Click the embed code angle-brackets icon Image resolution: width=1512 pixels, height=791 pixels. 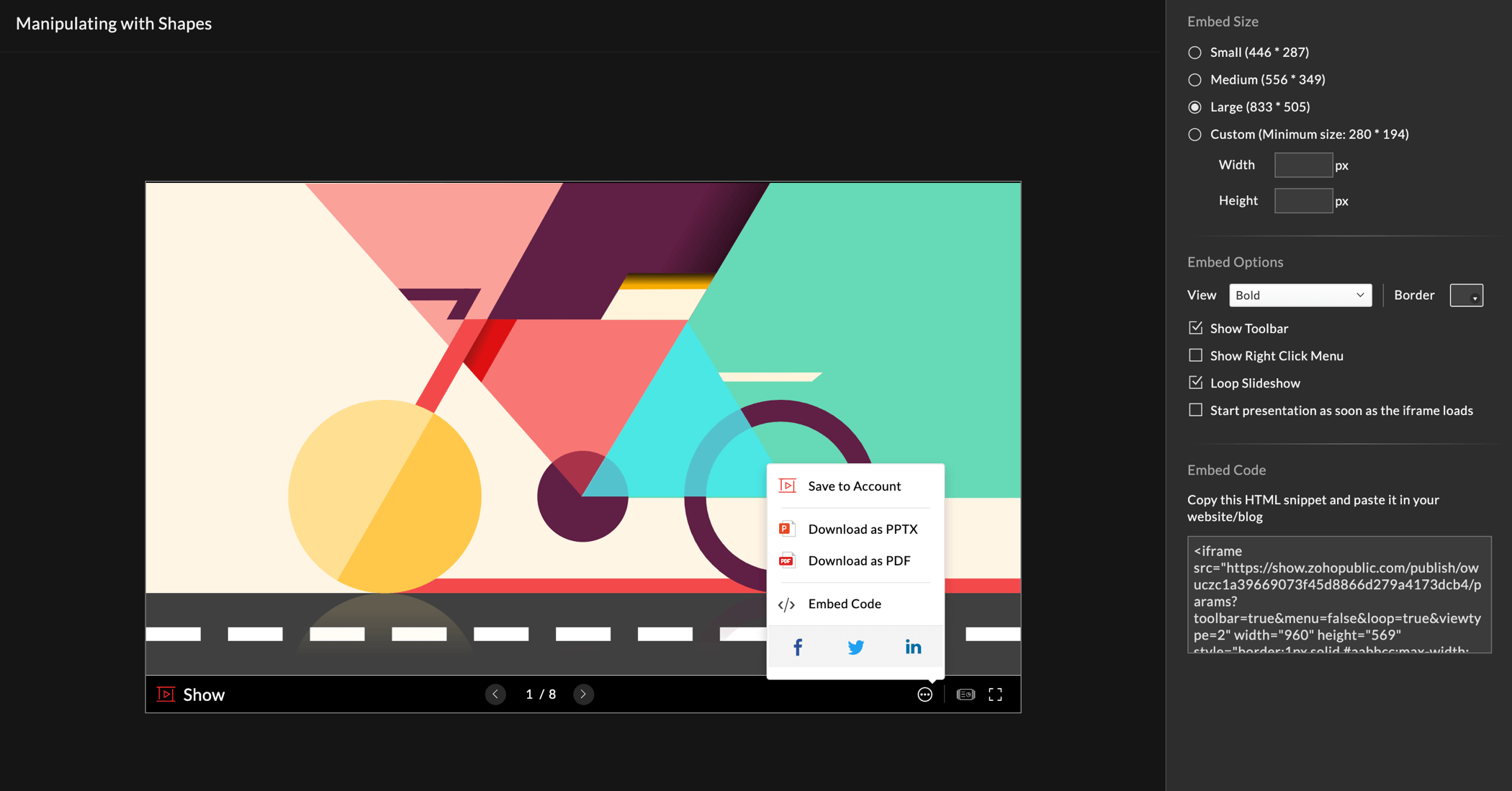pyautogui.click(x=786, y=604)
